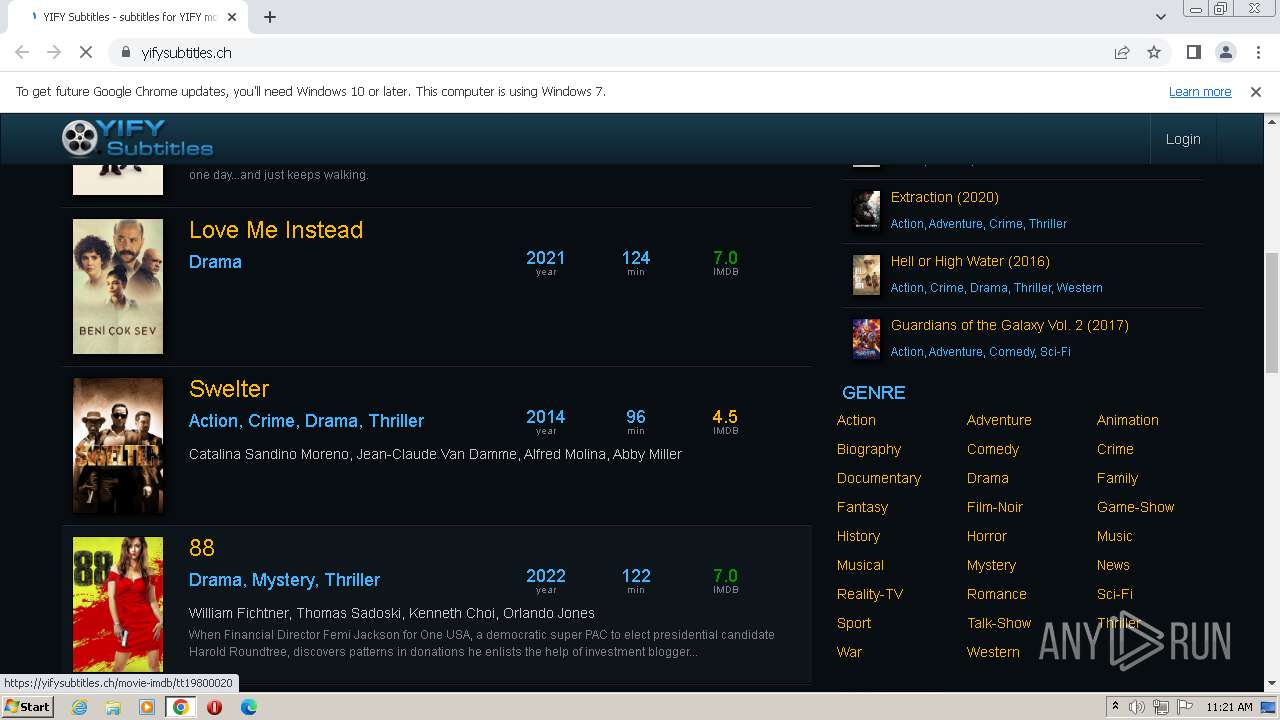Open the 88 movie title
The height and width of the screenshot is (720, 1280).
point(202,548)
